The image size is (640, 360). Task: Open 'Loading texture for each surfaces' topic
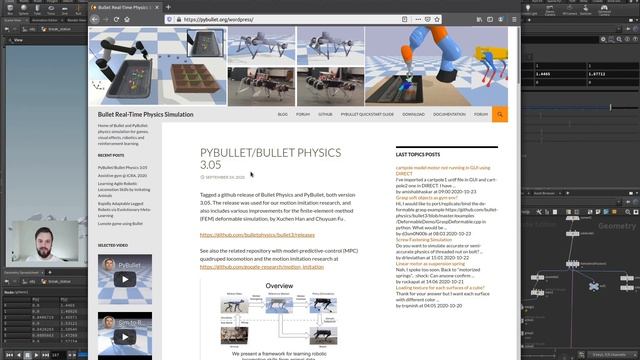pyautogui.click(x=440, y=288)
